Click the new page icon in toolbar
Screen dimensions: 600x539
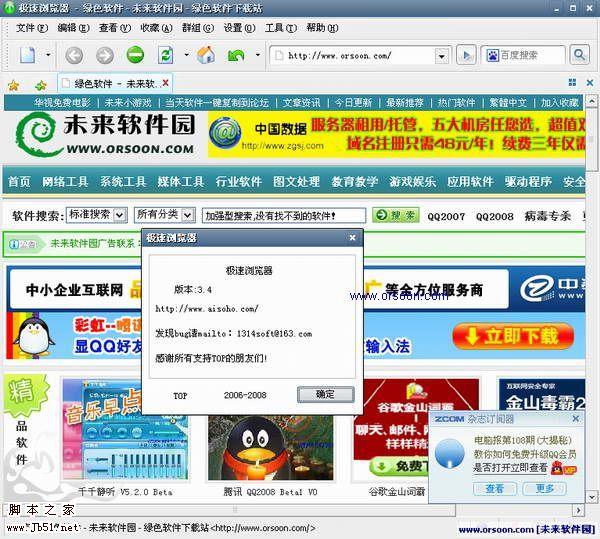pyautogui.click(x=27, y=55)
